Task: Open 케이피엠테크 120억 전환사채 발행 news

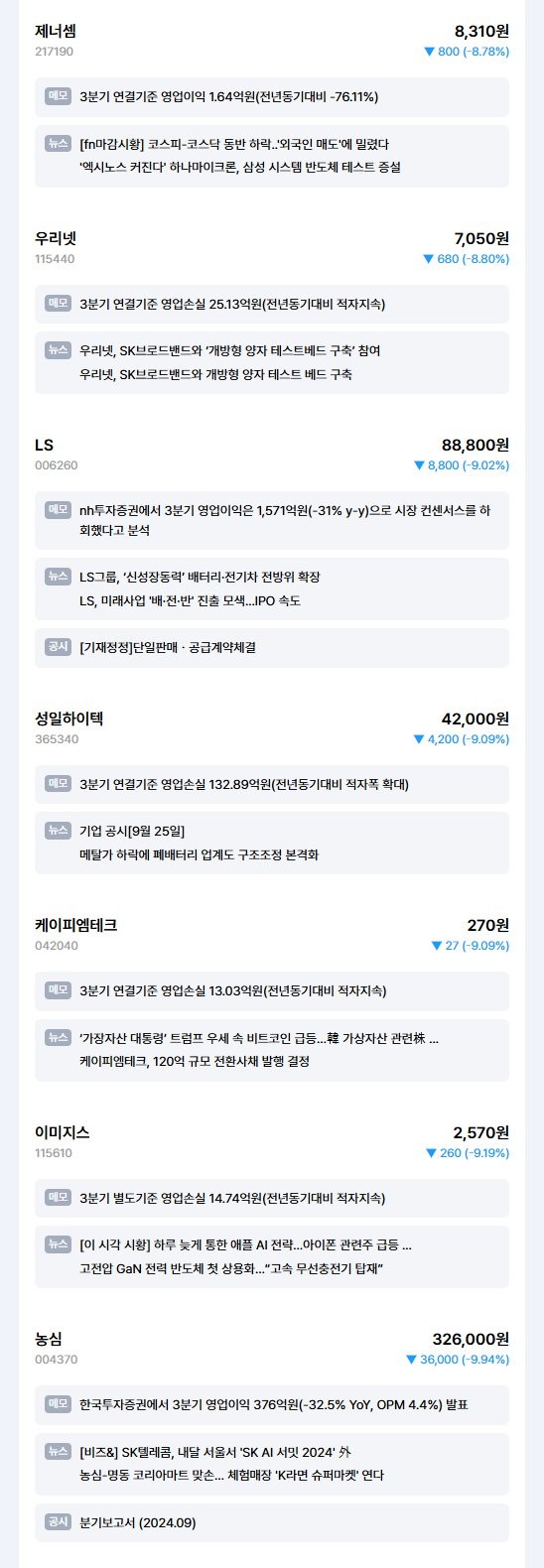Action: pyautogui.click(x=195, y=1062)
